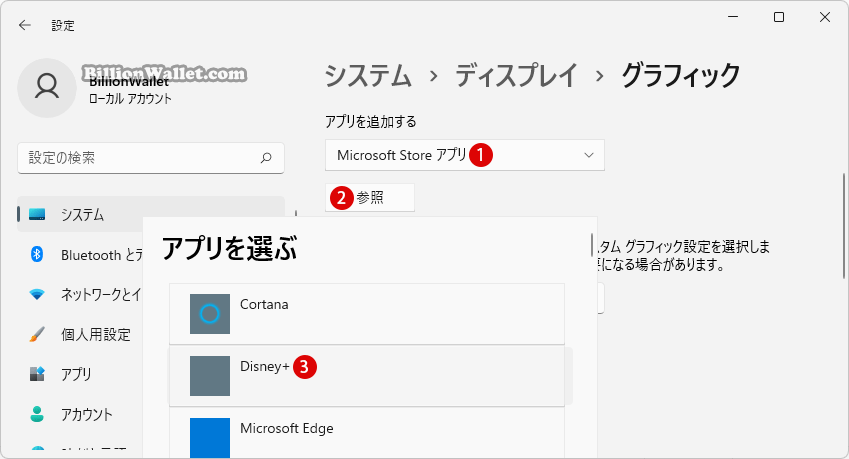Viewport: 849px width, 459px height.
Task: Navigate to ディスプレイ breadcrumb
Action: tap(516, 75)
